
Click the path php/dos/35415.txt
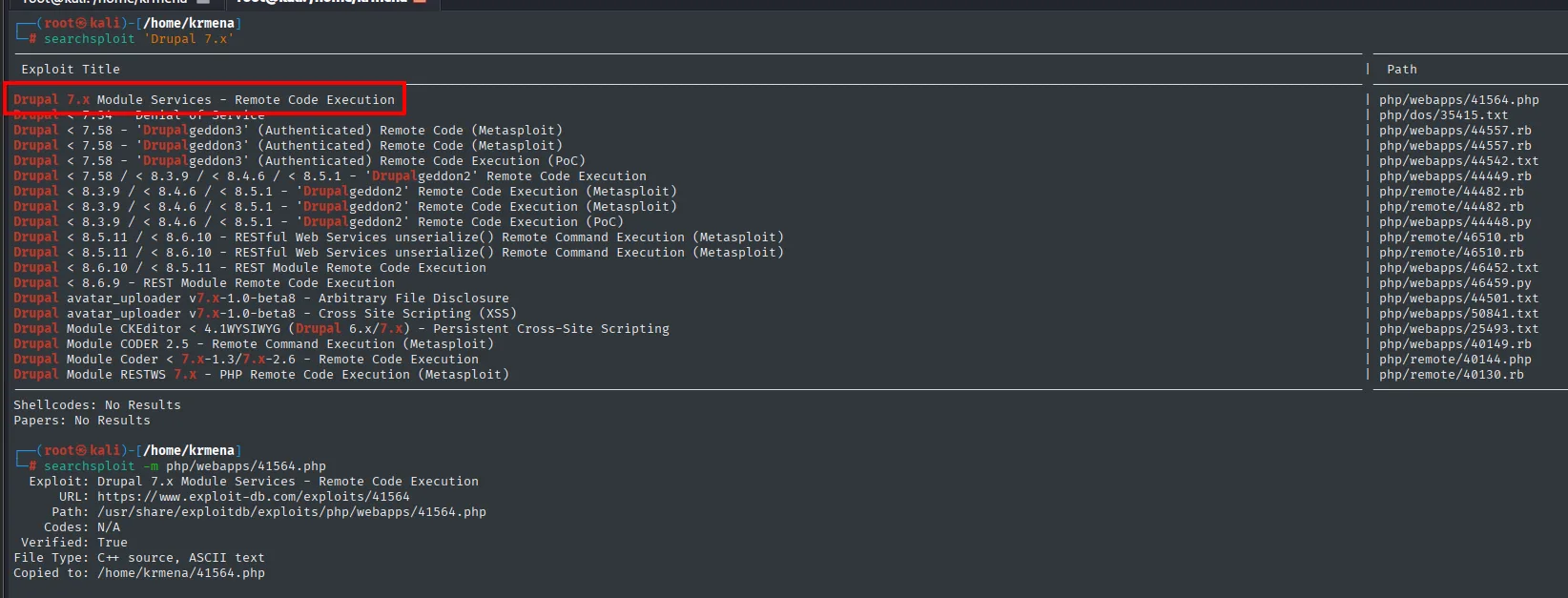[x=1443, y=115]
